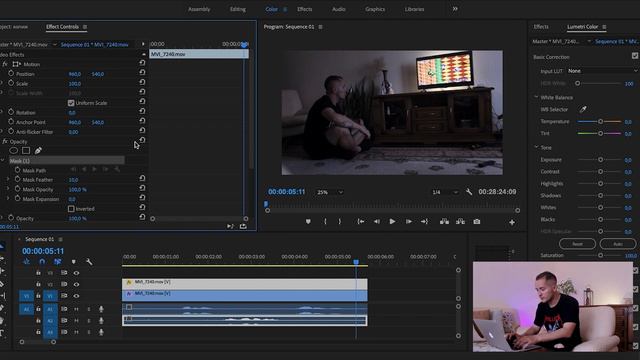Click the Extract button
The width and height of the screenshot is (640, 360).
click(460, 222)
